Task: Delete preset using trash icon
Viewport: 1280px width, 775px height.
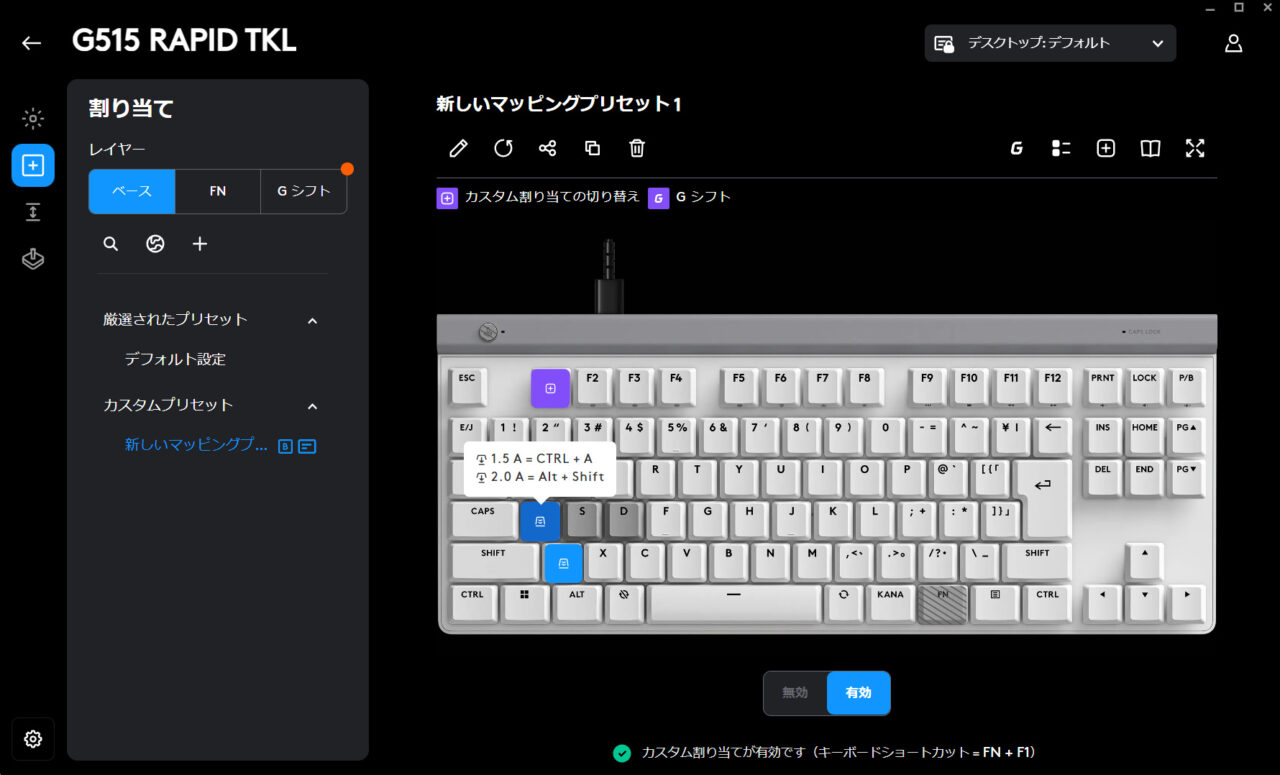Action: click(x=637, y=148)
